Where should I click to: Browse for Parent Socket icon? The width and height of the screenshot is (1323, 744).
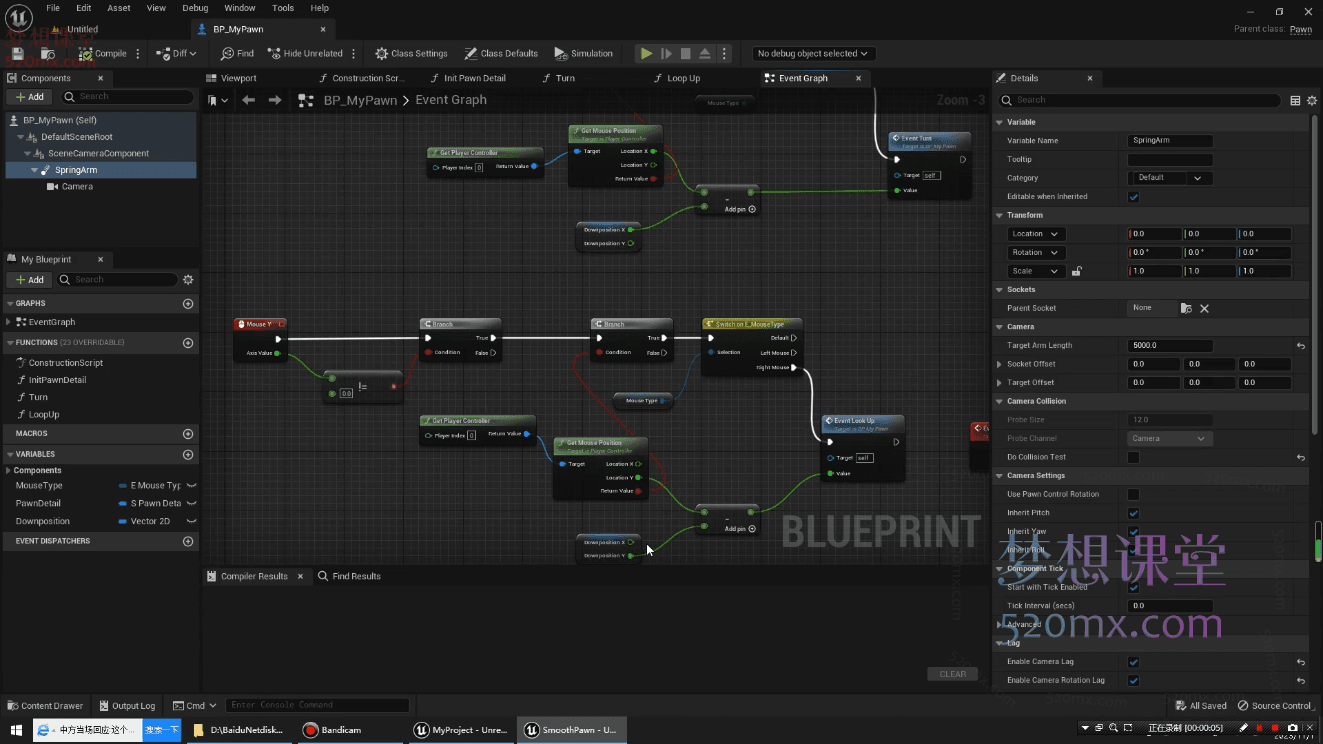click(1186, 309)
